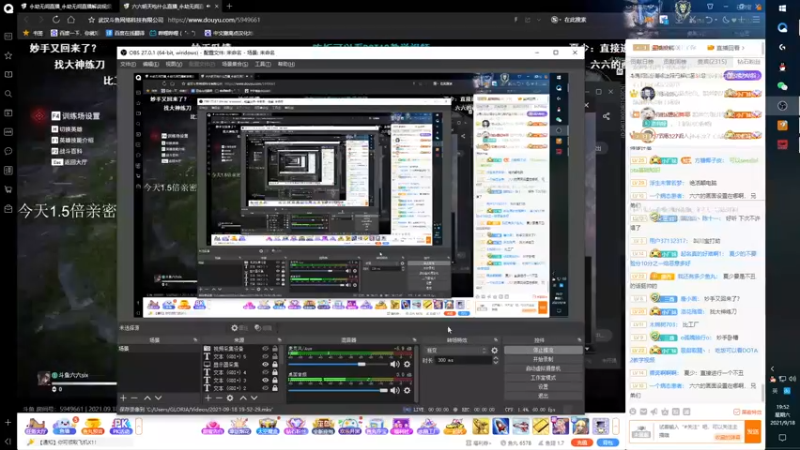This screenshot has width=800, height=450.
Task: Mute the desktop audio speaker icon
Action: pos(394,390)
